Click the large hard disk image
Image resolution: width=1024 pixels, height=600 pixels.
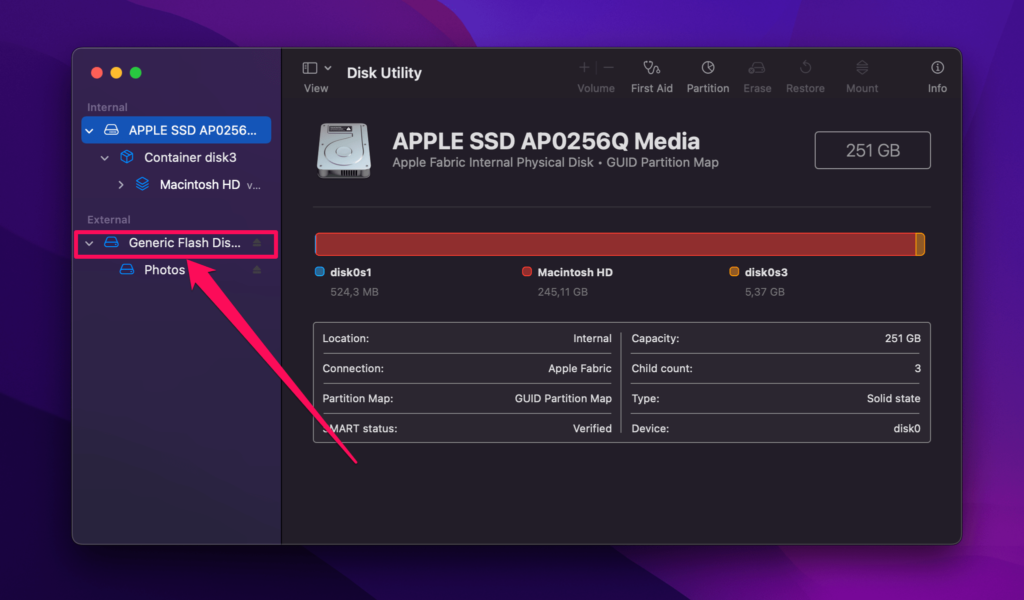pos(344,150)
